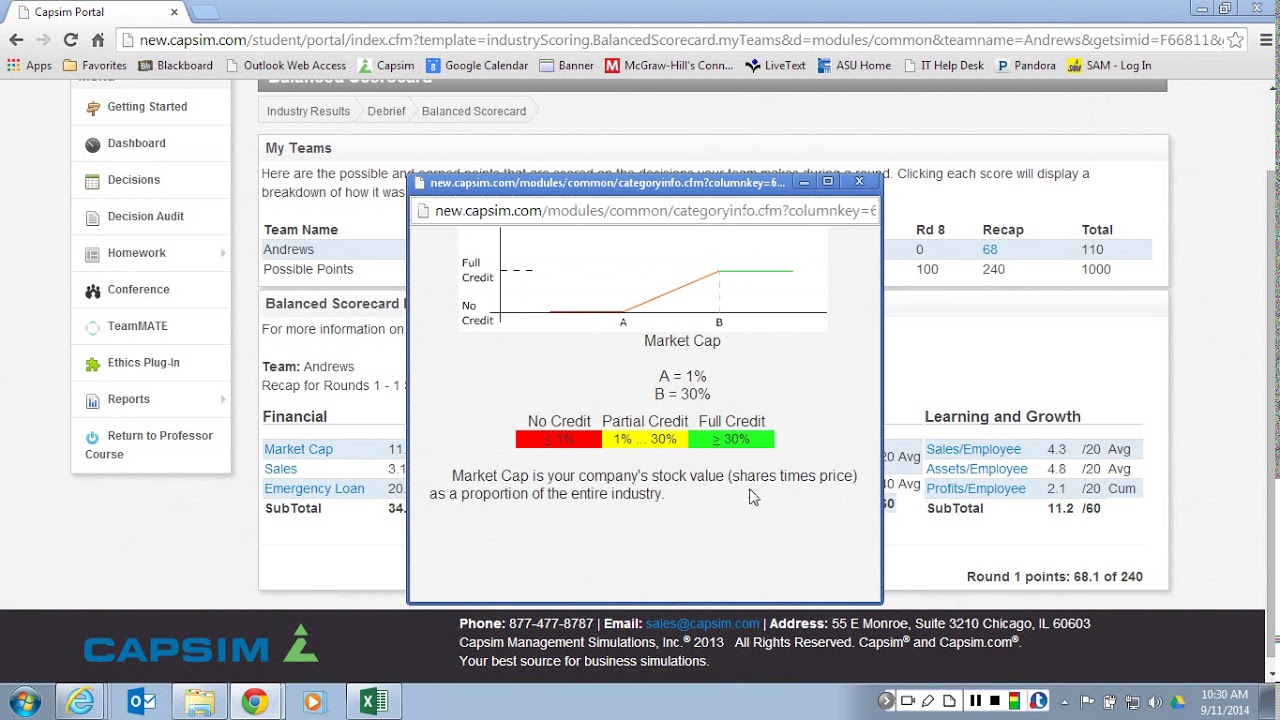This screenshot has height=720, width=1280.
Task: Click the Dashboard gauge icon
Action: (93, 145)
